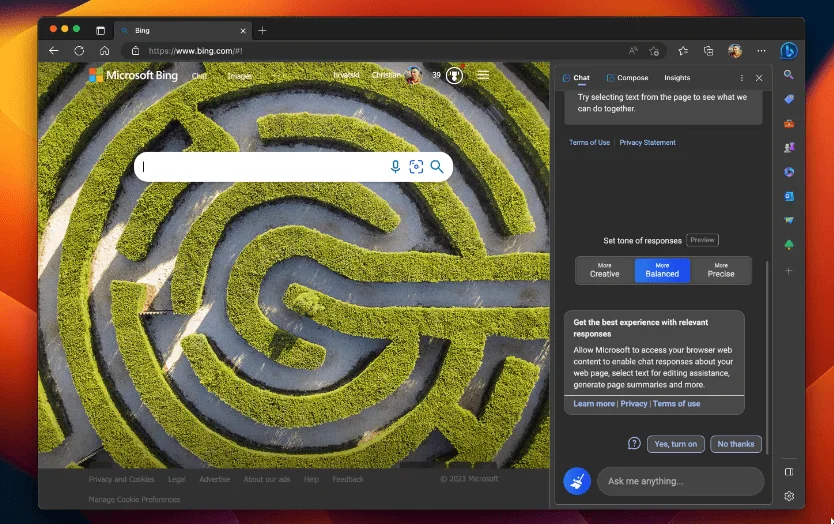Screen dimensions: 834x524
Task: Add this page to favorites
Action: 654,51
